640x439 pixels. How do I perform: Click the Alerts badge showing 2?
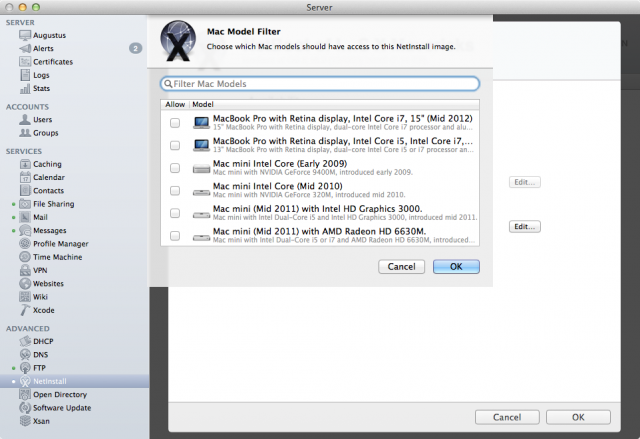coord(136,49)
